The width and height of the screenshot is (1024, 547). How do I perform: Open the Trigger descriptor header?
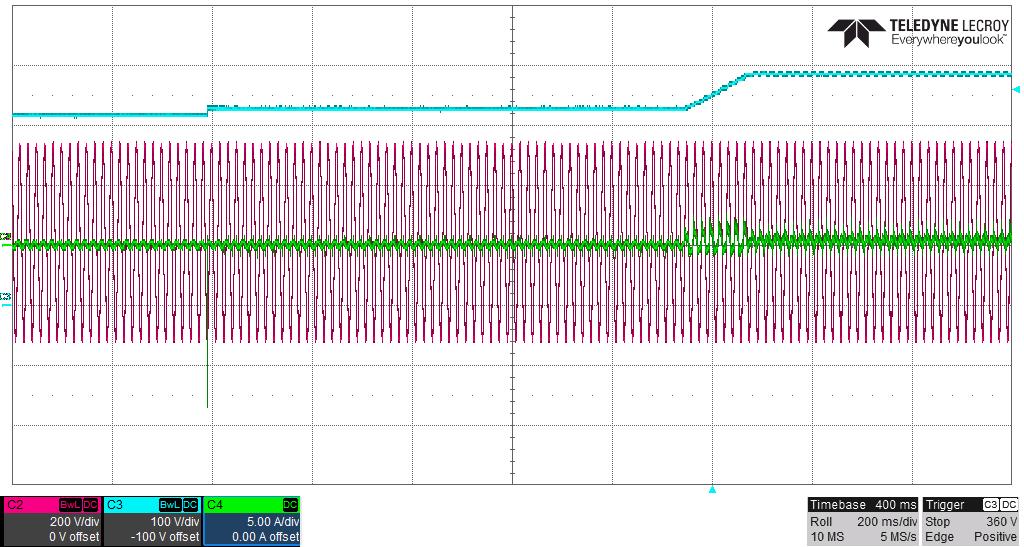[x=946, y=505]
